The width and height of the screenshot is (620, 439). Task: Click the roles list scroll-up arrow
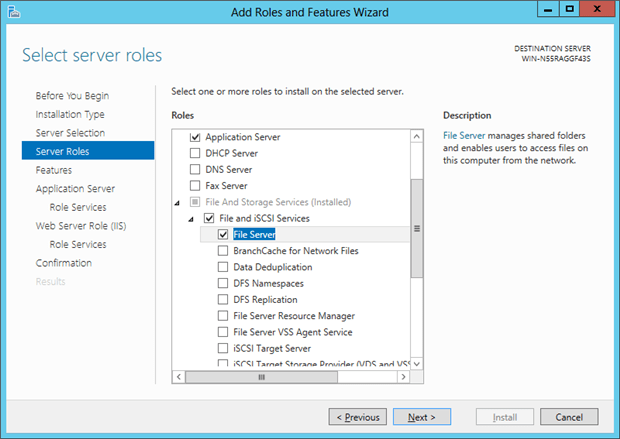[417, 137]
